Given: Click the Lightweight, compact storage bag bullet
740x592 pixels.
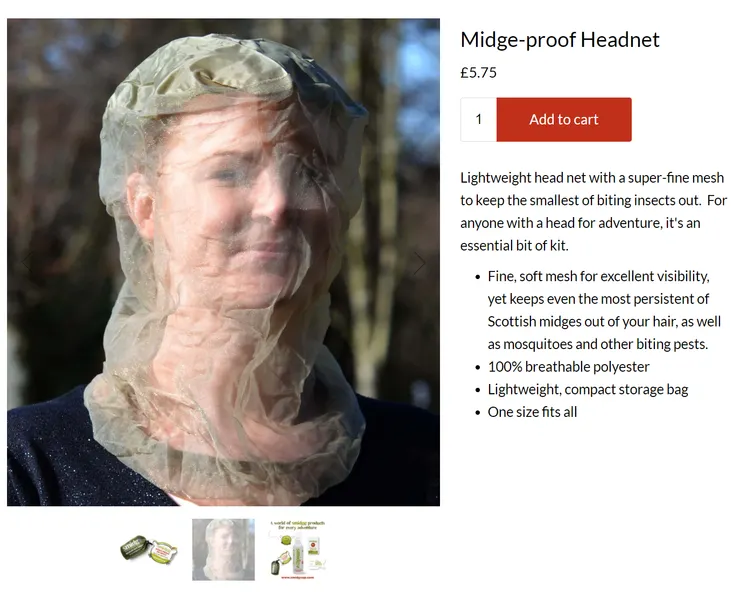Looking at the screenshot, I should coord(588,389).
